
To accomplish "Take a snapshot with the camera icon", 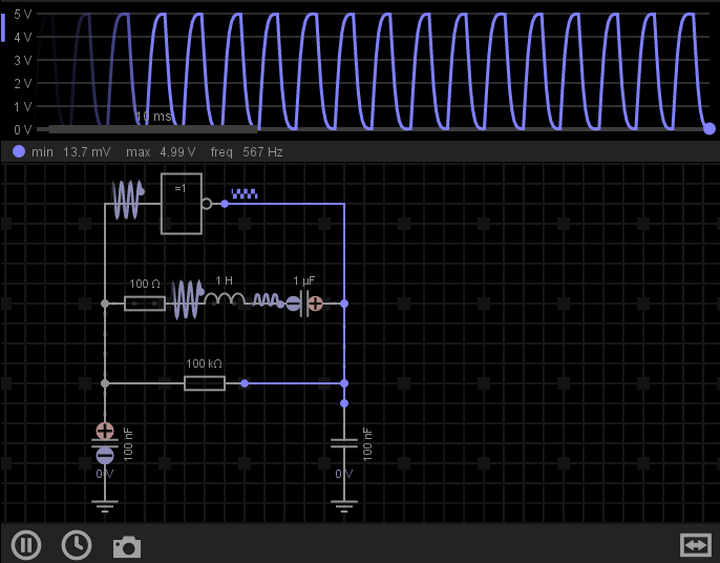I will coord(126,547).
